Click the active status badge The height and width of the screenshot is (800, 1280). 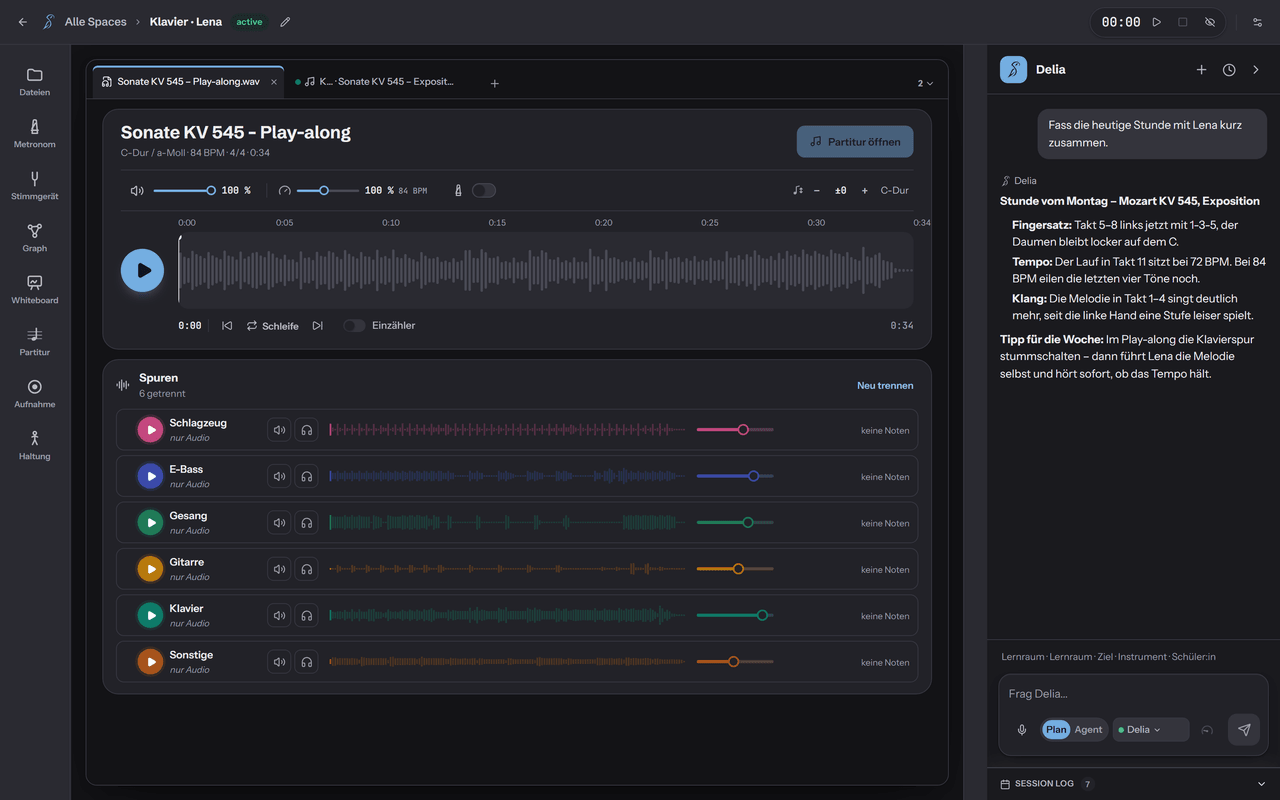(249, 22)
